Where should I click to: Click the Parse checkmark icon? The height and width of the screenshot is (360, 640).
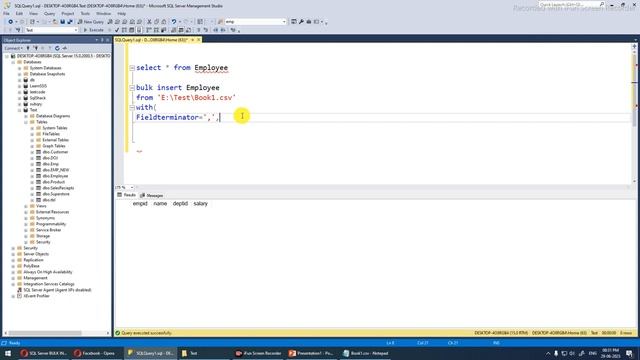(117, 30)
